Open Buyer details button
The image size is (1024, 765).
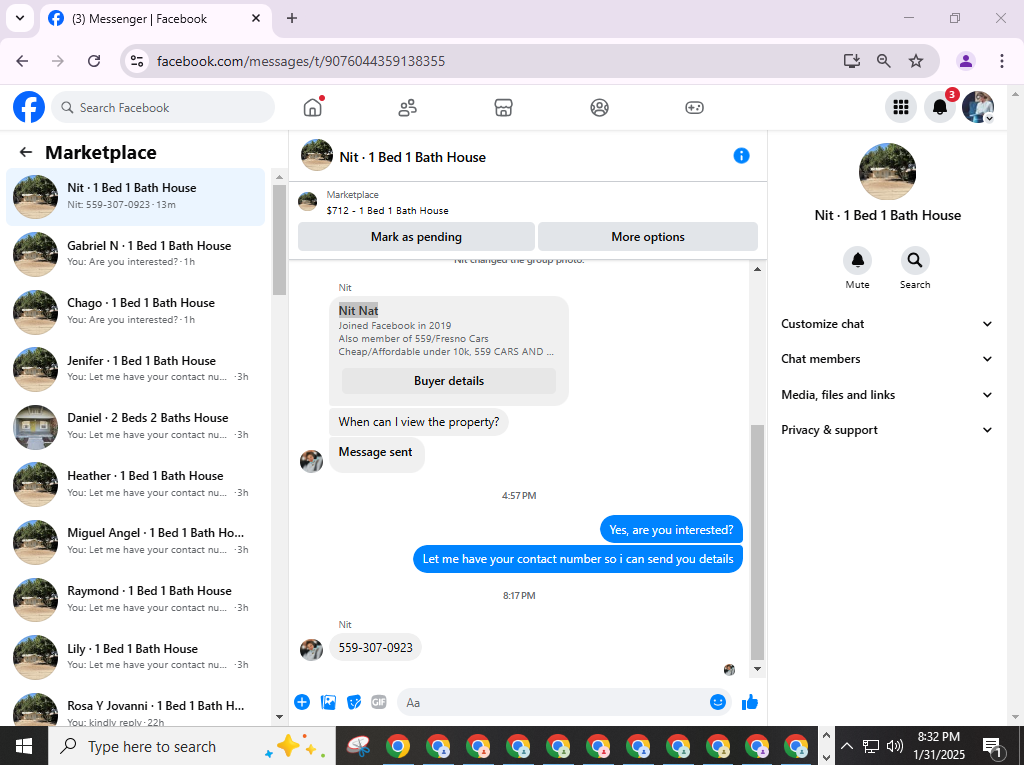coord(449,381)
